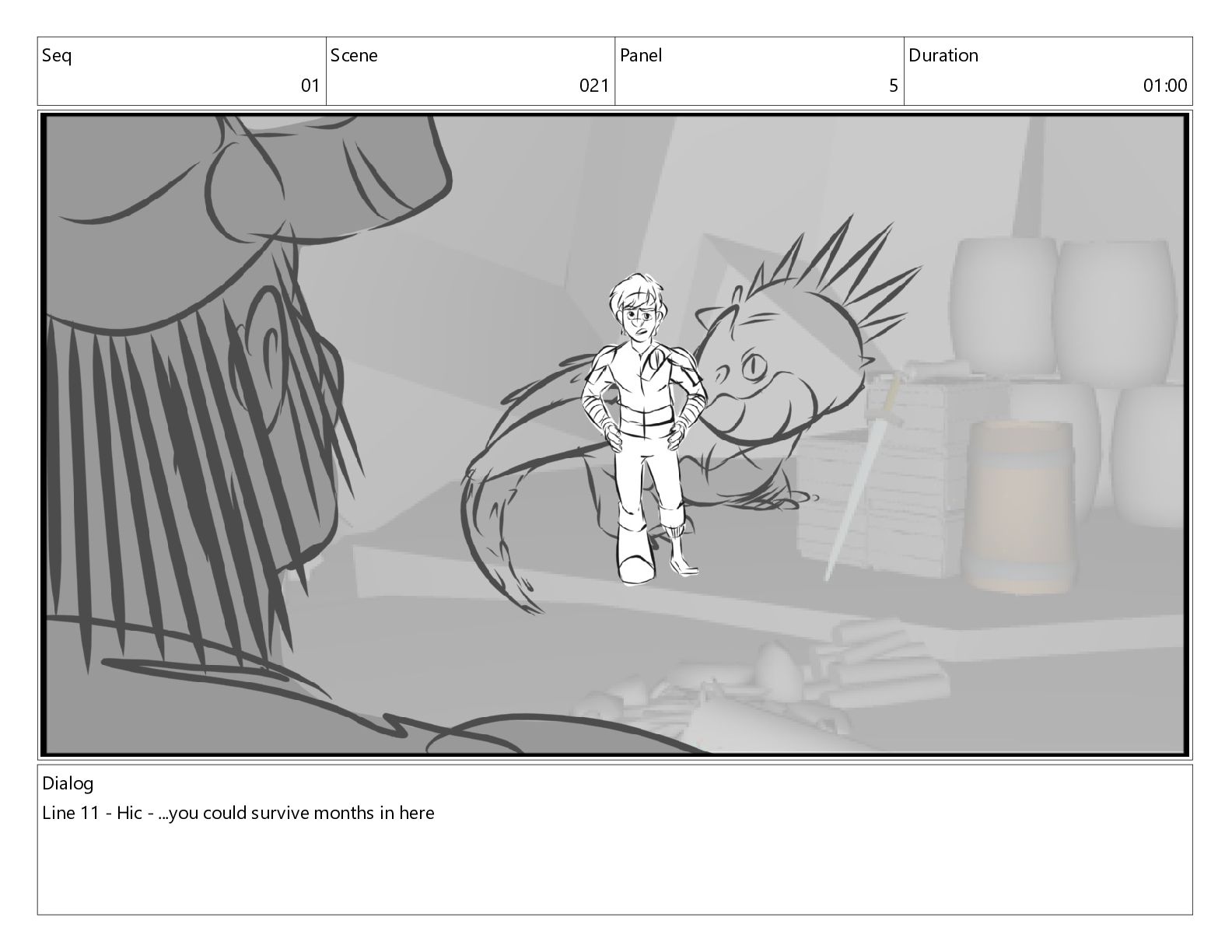Click the Scene label
1232x952 pixels.
click(x=354, y=55)
